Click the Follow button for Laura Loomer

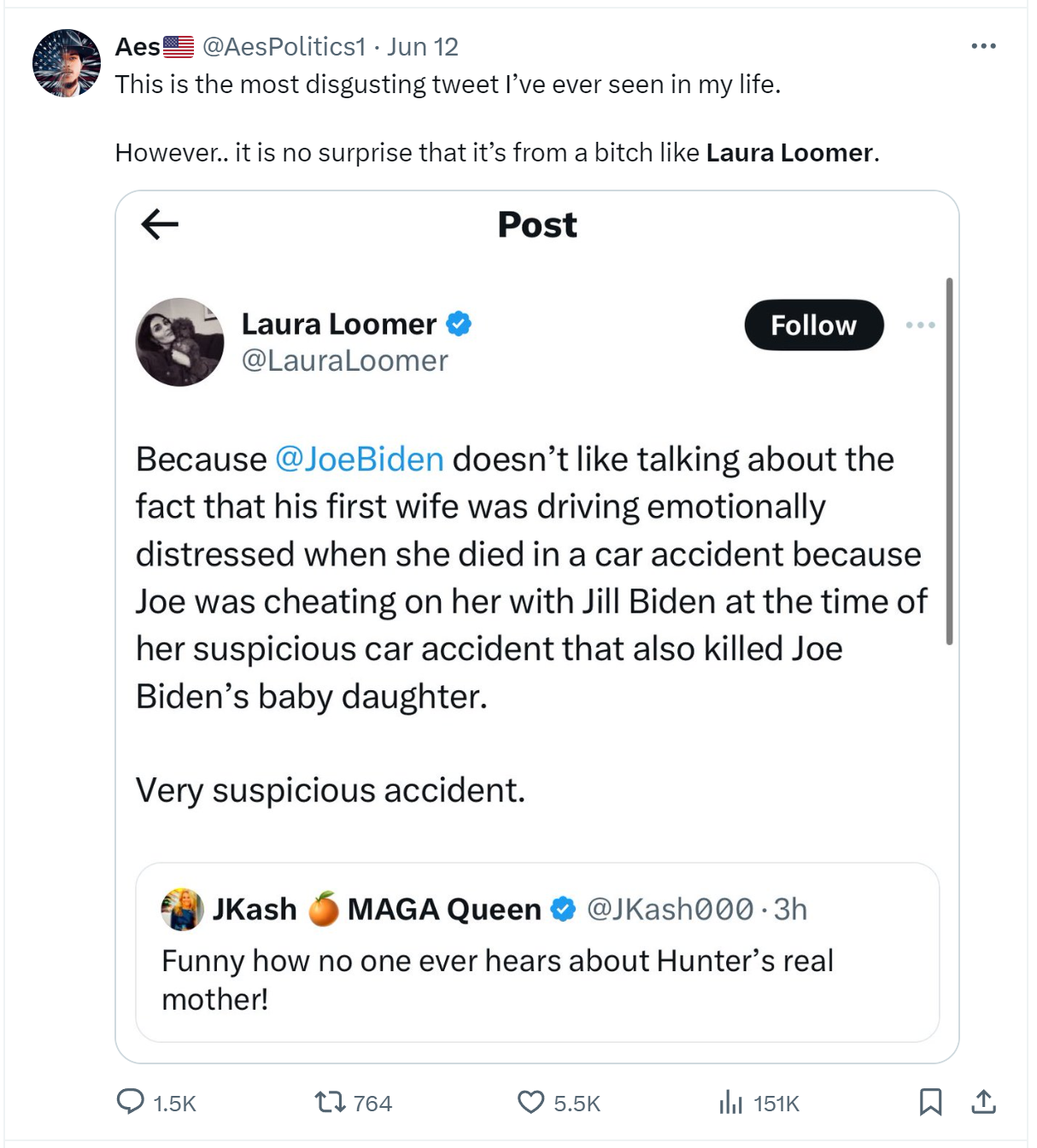814,325
